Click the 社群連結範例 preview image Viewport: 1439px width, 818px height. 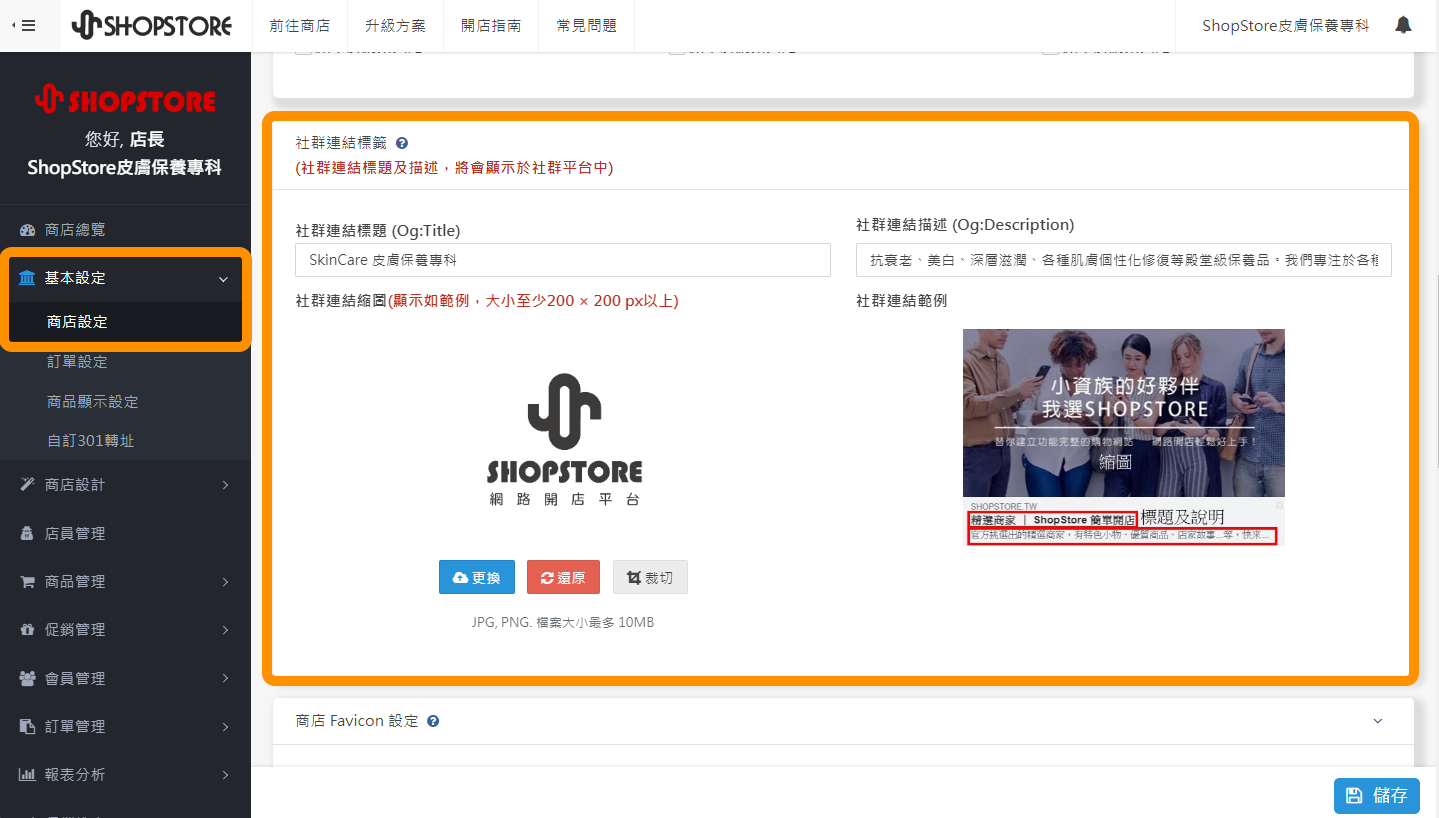tap(1124, 438)
